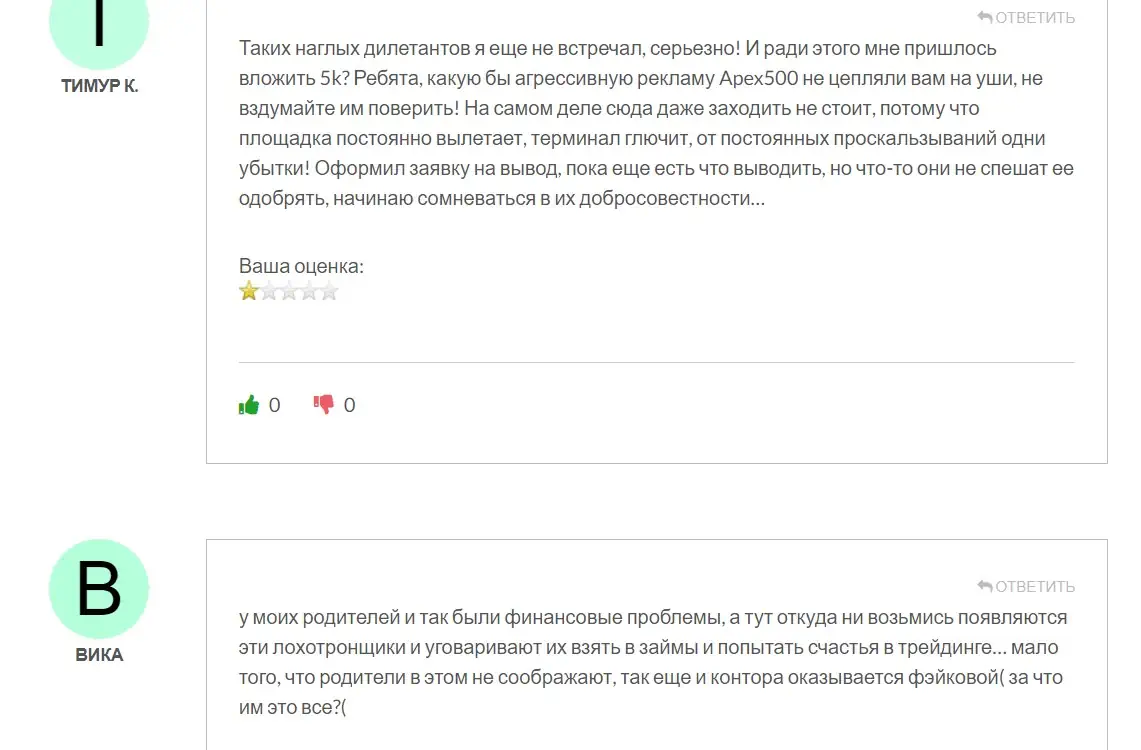1141x750 pixels.
Task: Reply to Вика's comment via ОТВЕТИТЬ
Action: [x=1026, y=586]
